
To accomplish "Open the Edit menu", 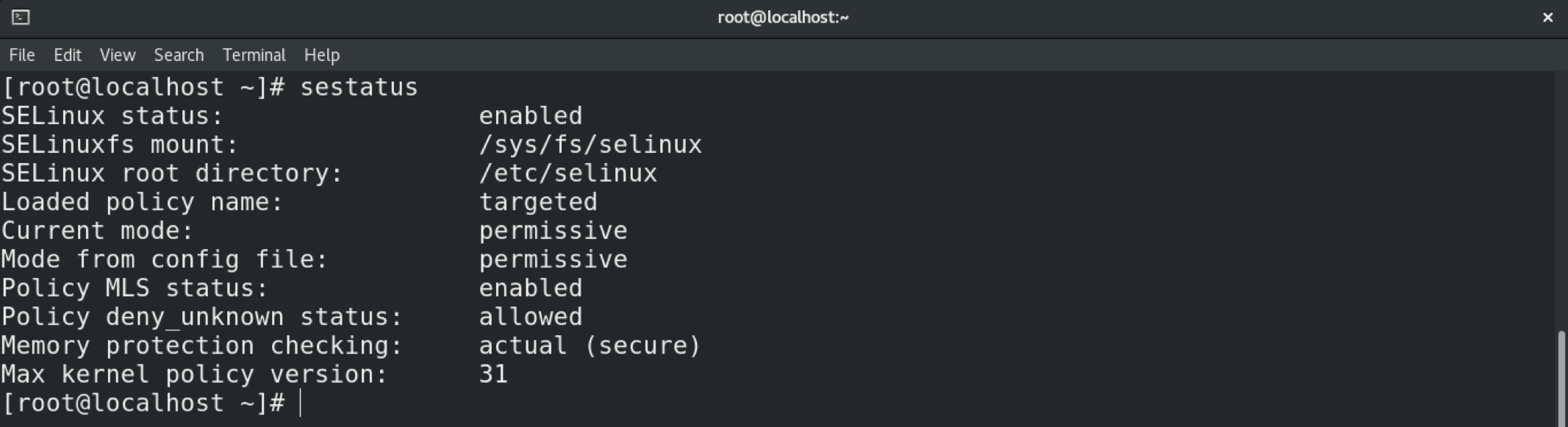I will point(67,55).
